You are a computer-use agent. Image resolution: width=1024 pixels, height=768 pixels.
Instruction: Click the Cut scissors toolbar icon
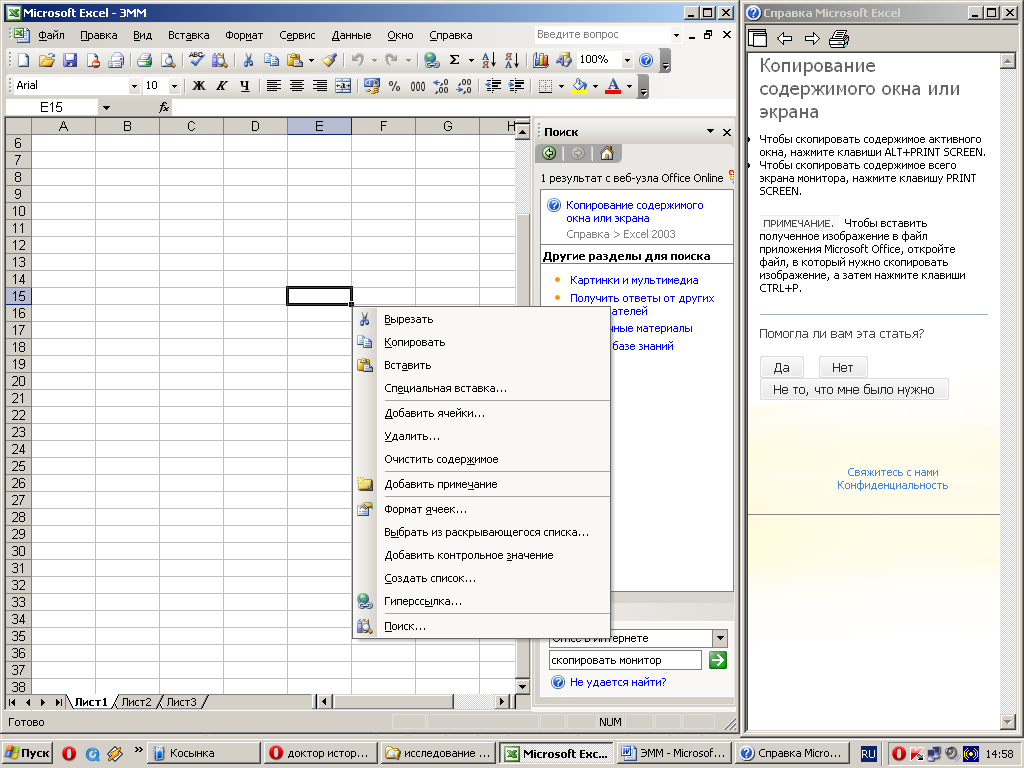248,60
